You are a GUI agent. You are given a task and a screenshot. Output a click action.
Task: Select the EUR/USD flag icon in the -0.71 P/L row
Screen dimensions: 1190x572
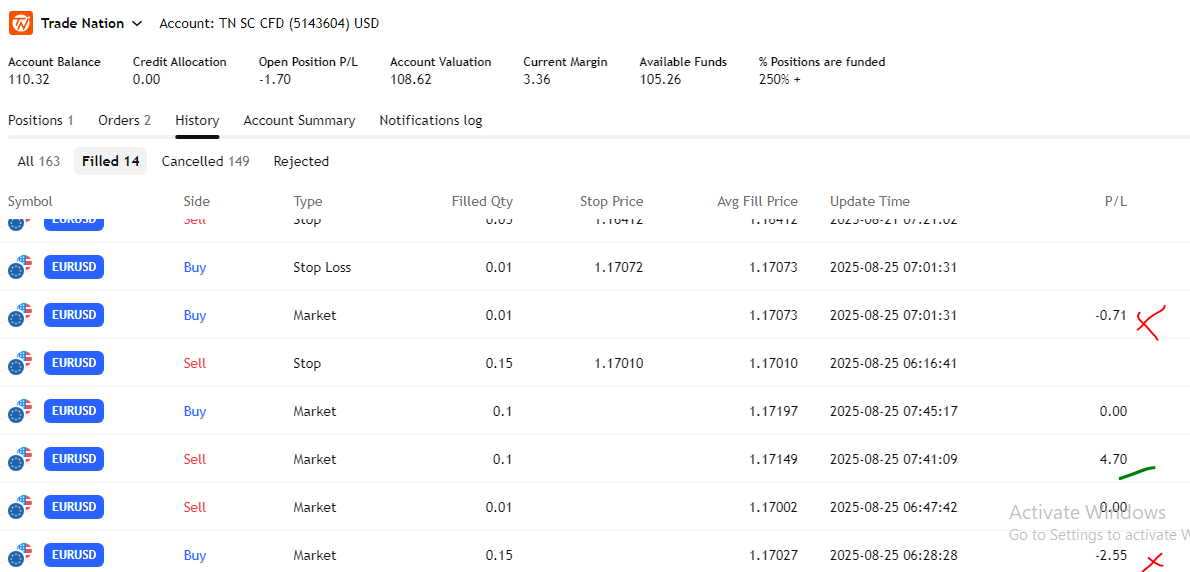pos(20,315)
